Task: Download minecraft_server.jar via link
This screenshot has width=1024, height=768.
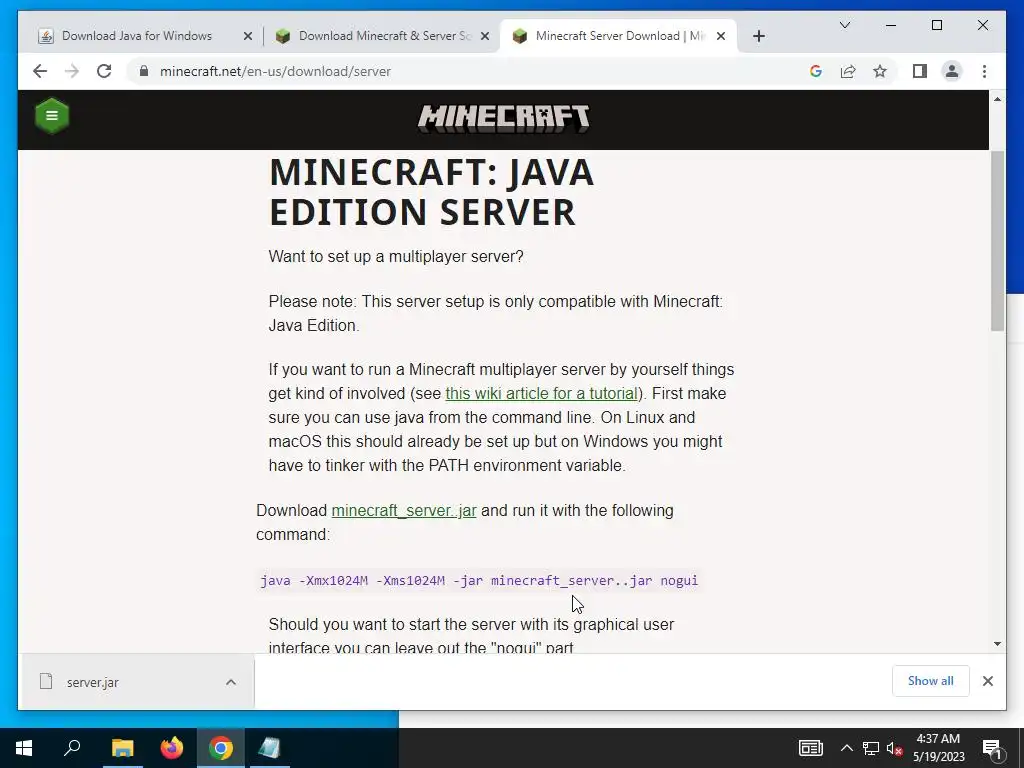Action: coord(404,510)
